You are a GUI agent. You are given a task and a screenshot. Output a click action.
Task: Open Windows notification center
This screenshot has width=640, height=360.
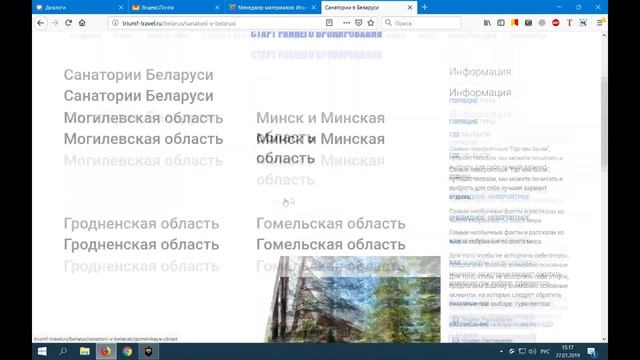tap(592, 351)
